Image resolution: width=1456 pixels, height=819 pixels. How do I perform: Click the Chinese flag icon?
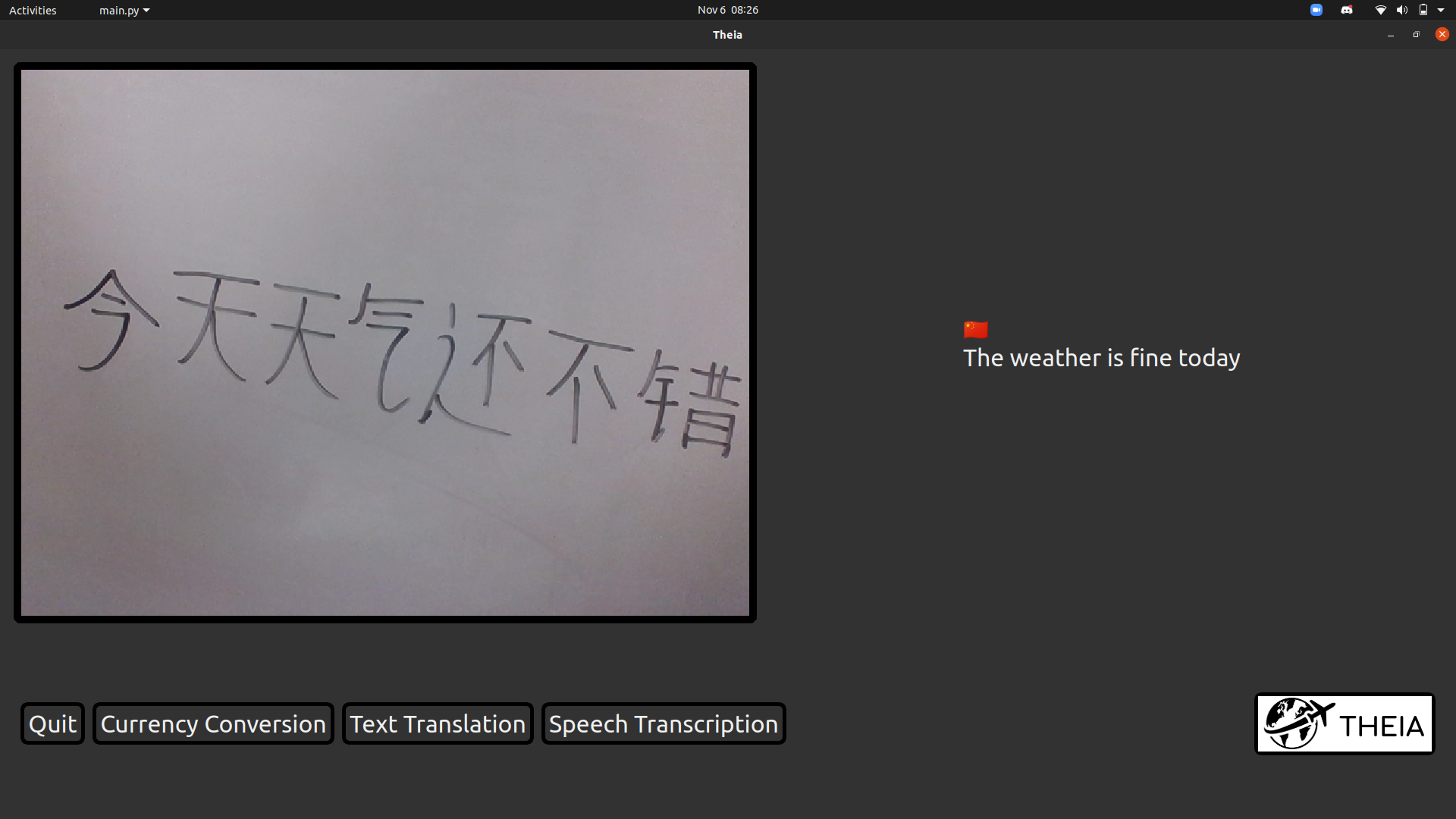coord(975,330)
